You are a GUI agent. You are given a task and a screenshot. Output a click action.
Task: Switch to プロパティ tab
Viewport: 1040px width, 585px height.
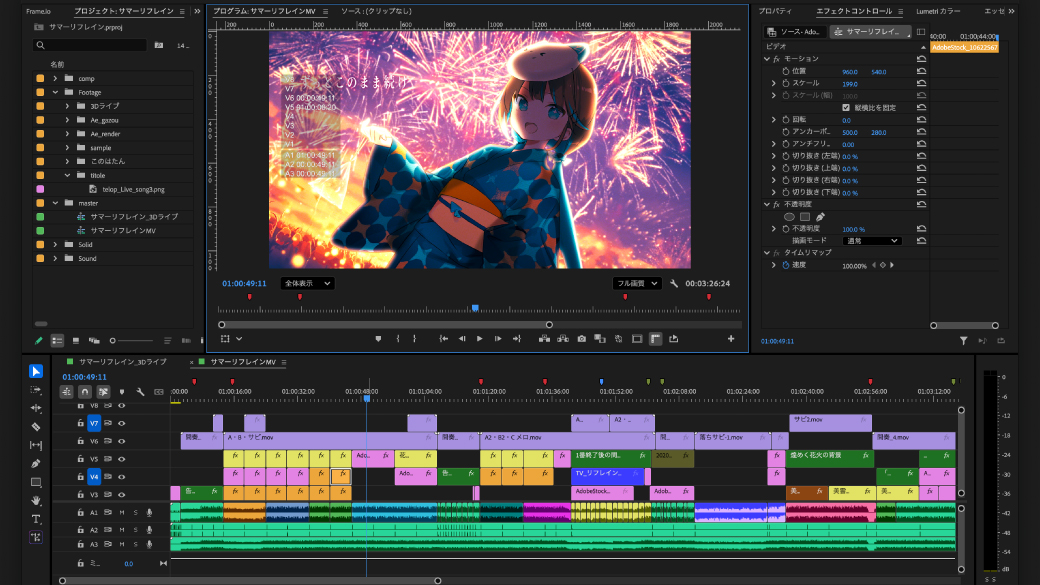775,11
